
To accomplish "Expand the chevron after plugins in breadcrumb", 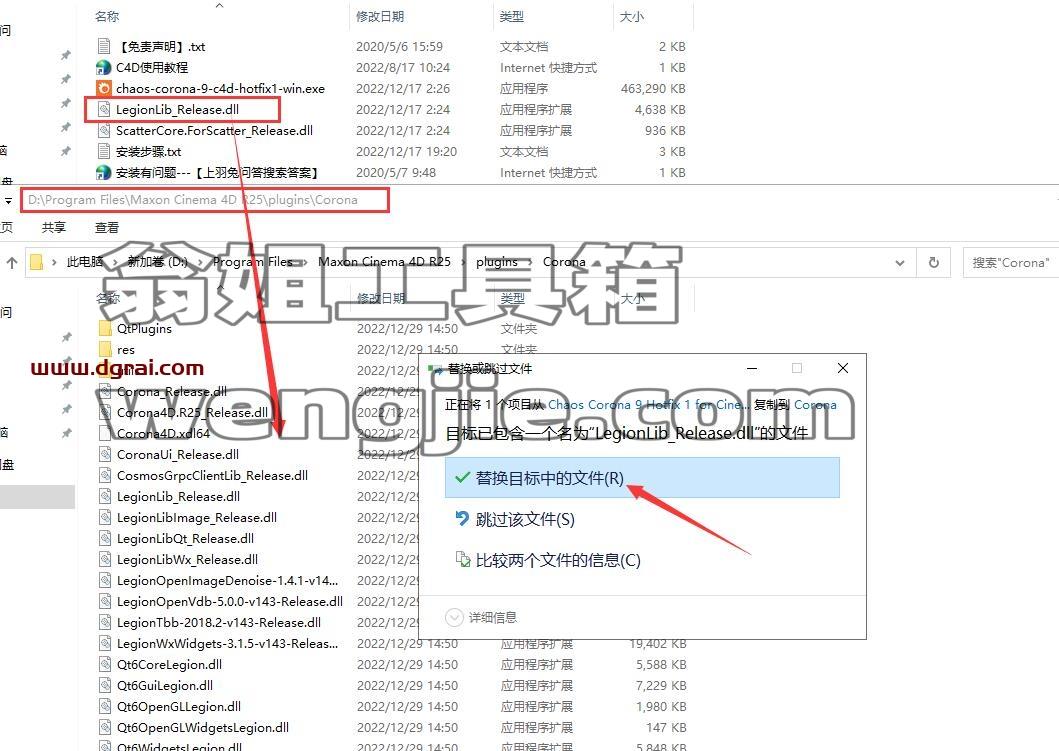I will click(531, 262).
